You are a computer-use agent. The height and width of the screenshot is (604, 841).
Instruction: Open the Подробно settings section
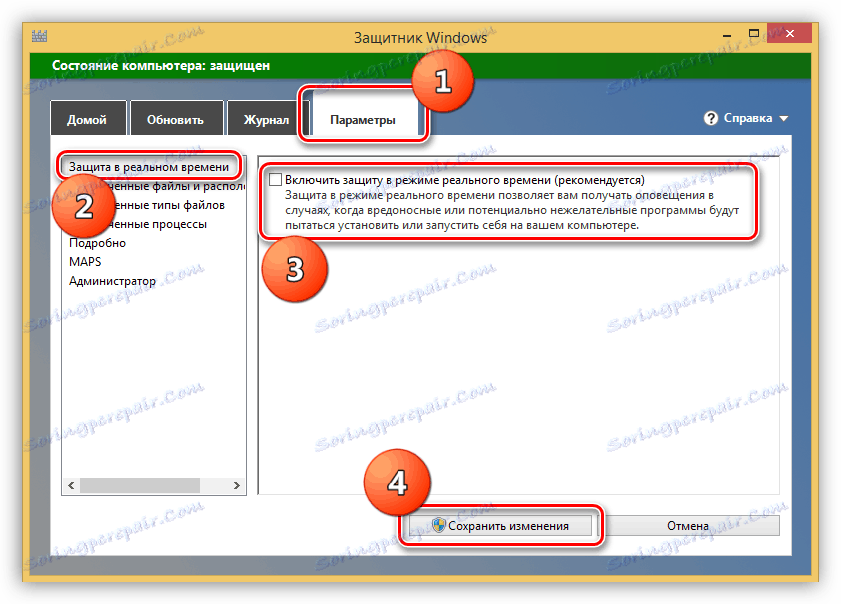(100, 242)
